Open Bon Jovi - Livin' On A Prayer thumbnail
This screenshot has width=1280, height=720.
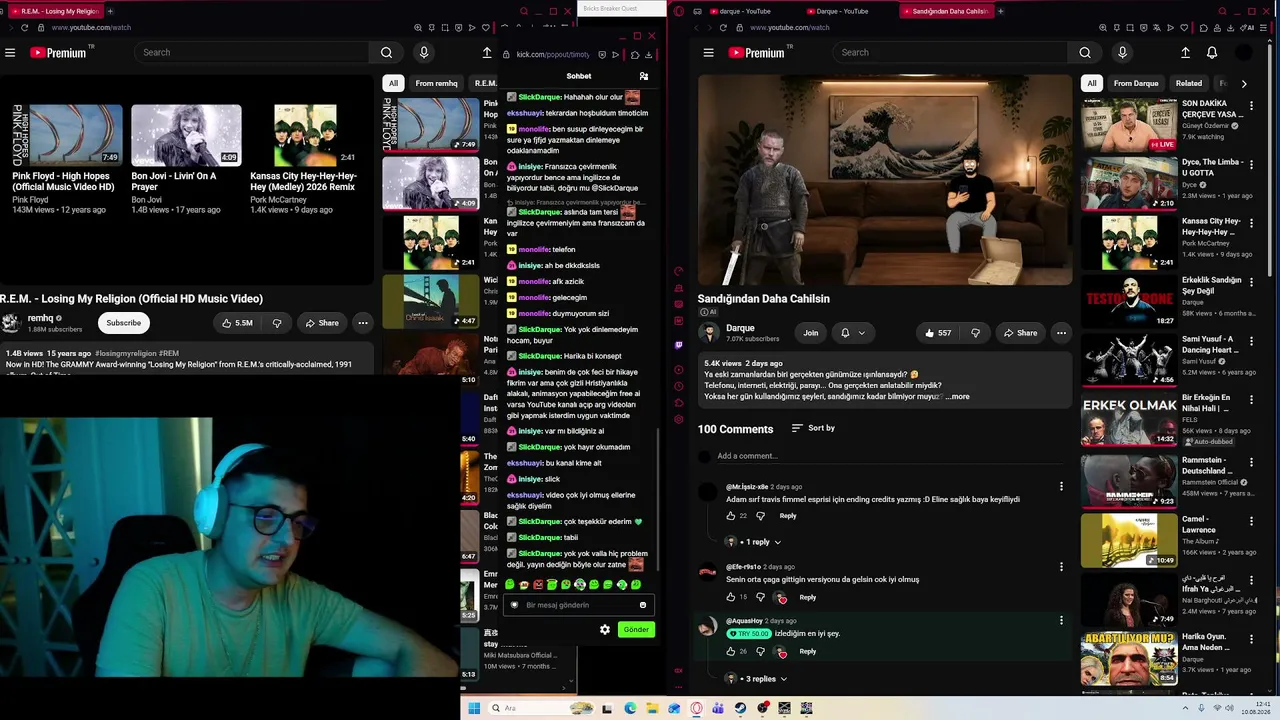186,135
